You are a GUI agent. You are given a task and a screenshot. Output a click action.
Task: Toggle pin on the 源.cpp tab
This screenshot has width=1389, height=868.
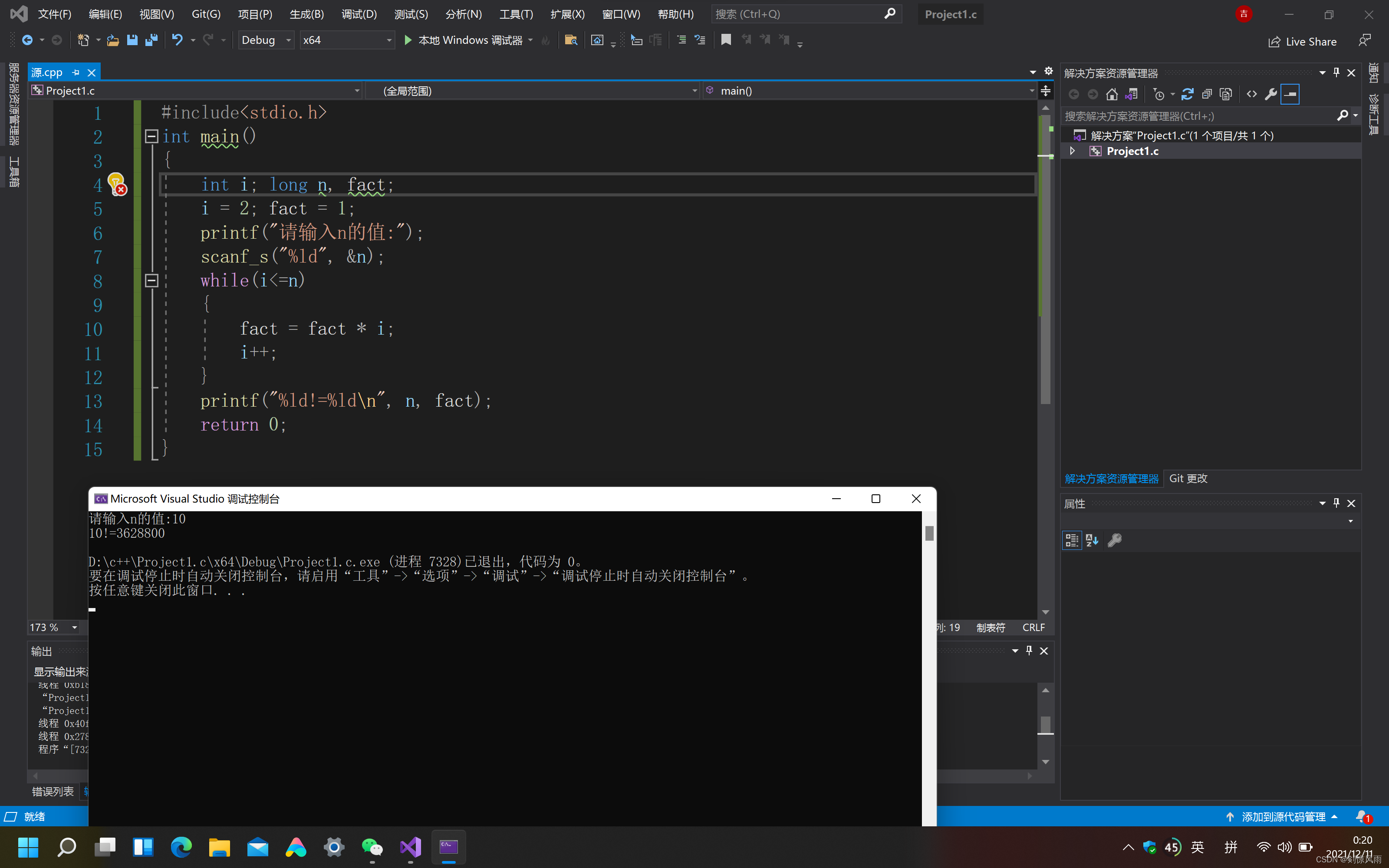point(76,72)
